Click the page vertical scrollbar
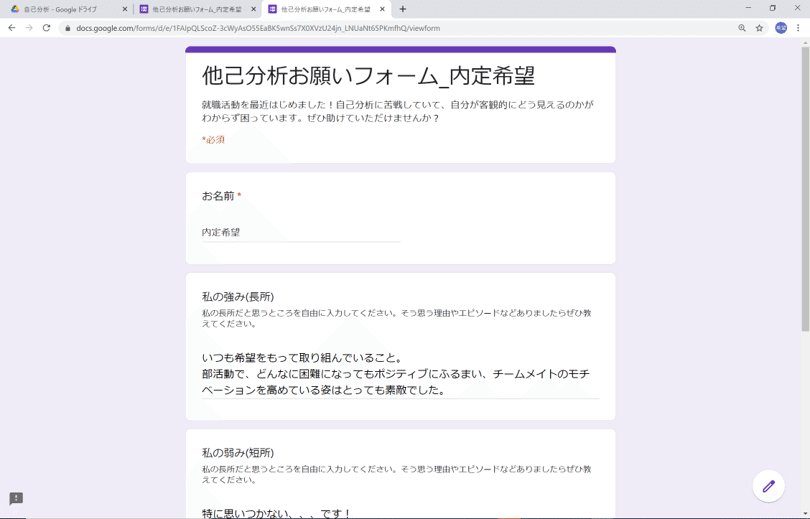Screen dimensions: 810x519 (x=805, y=189)
